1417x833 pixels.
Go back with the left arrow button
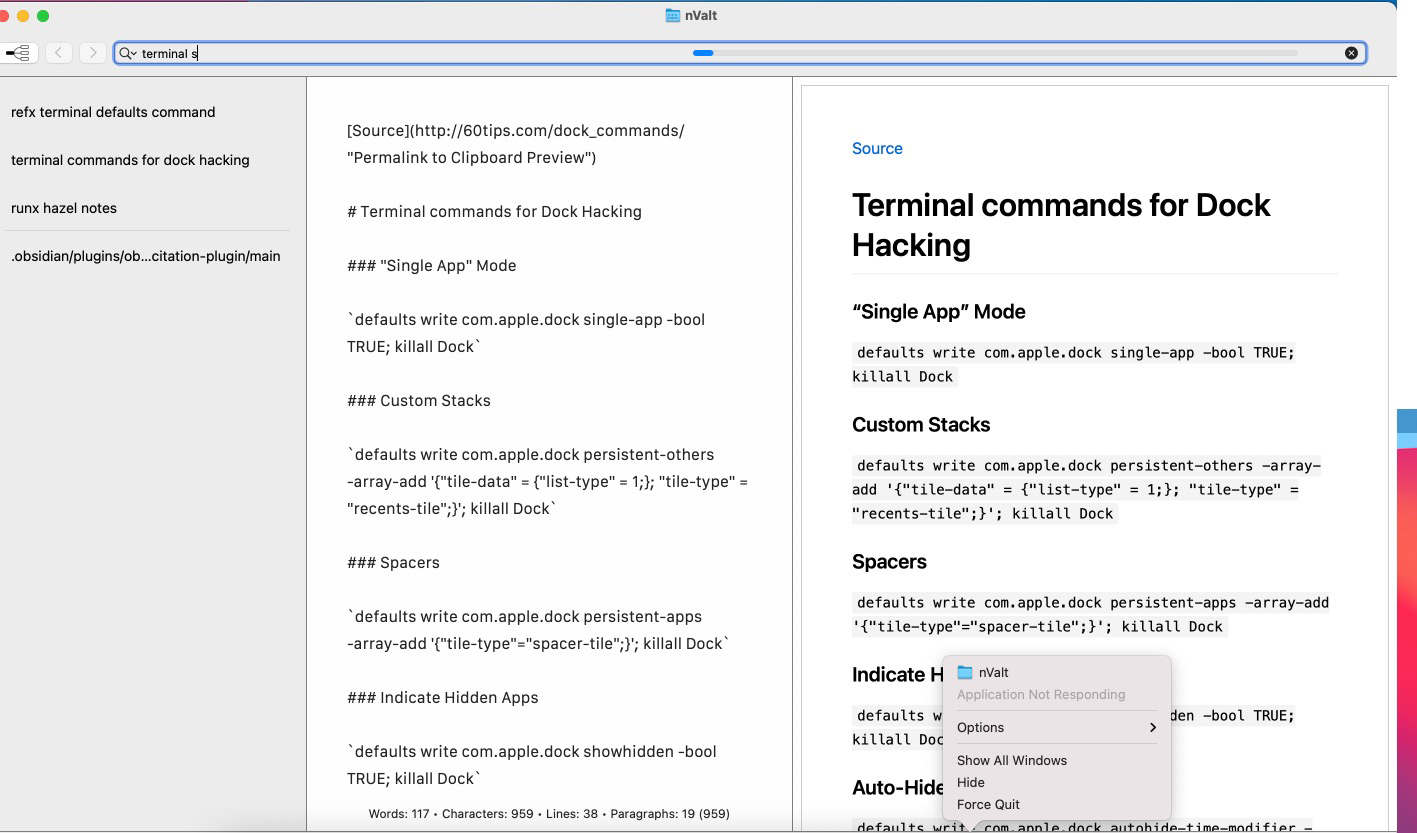point(59,53)
